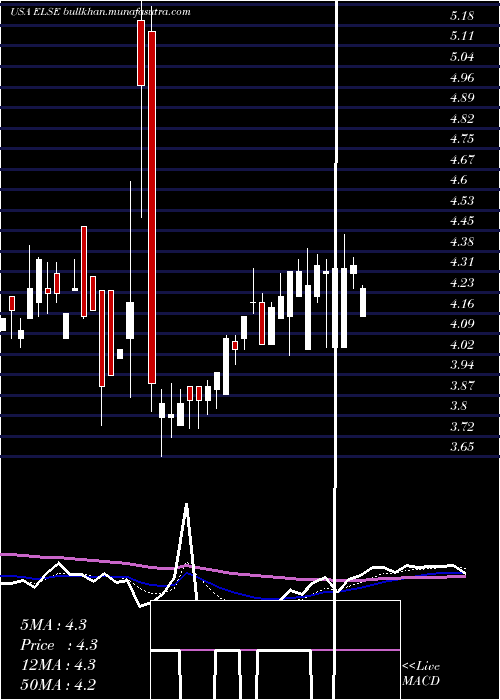Click the 4.67 price axis label

click(462, 159)
